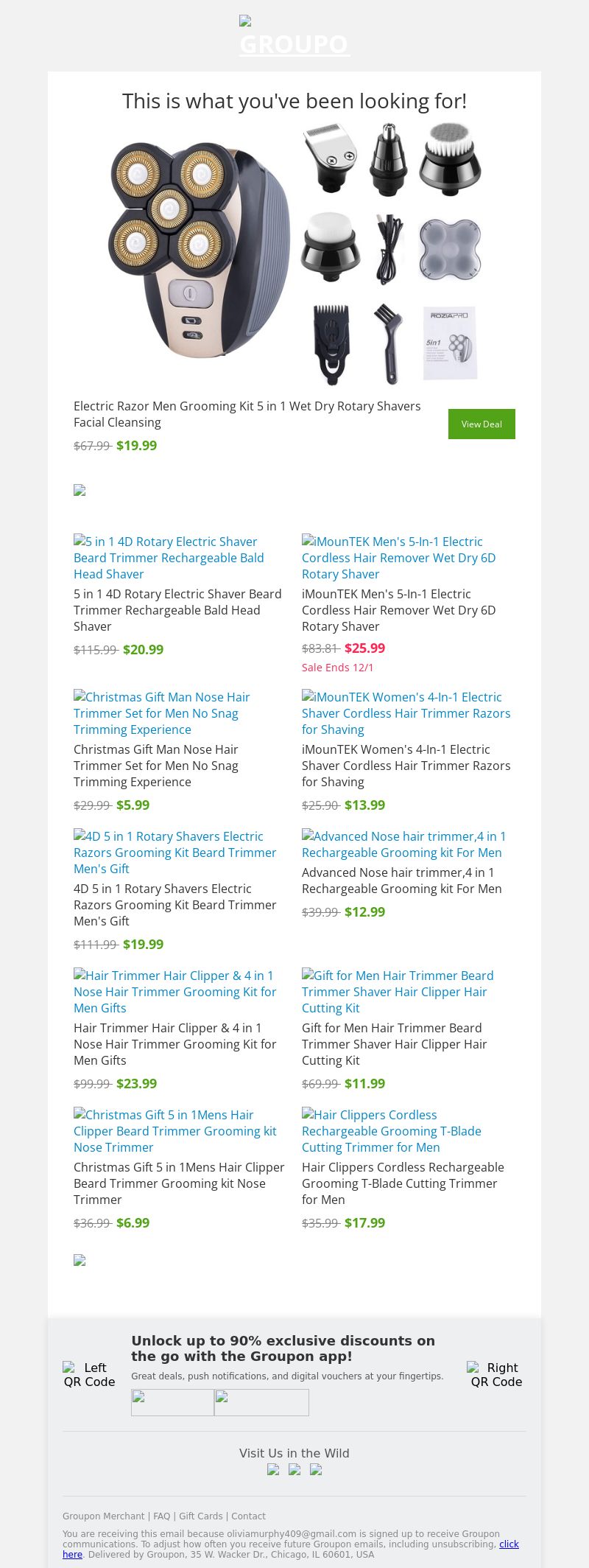Click the 'click here' unsubscribe link
Viewport: 589px width, 1568px height.
pos(509,1544)
